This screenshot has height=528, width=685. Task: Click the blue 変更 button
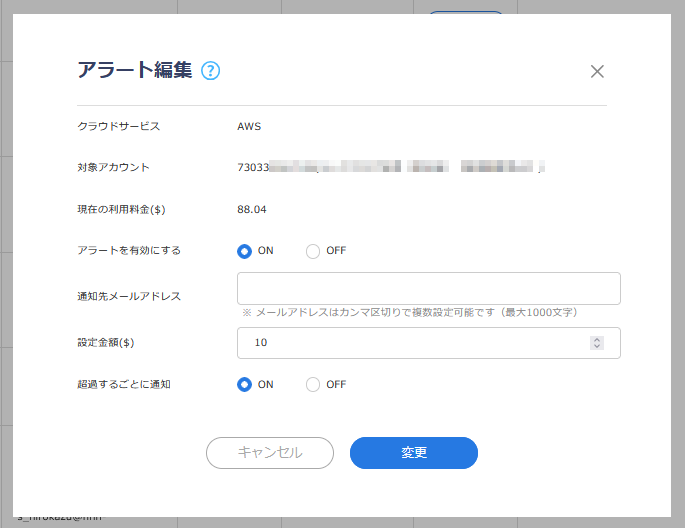(413, 453)
